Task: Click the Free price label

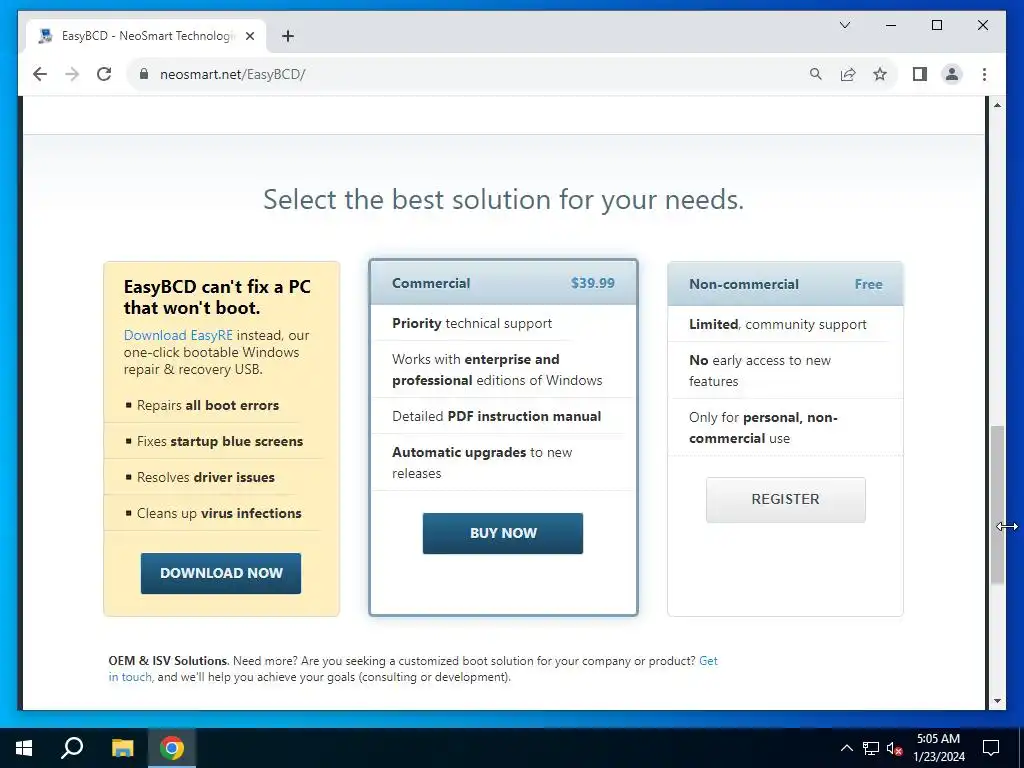Action: 869,284
